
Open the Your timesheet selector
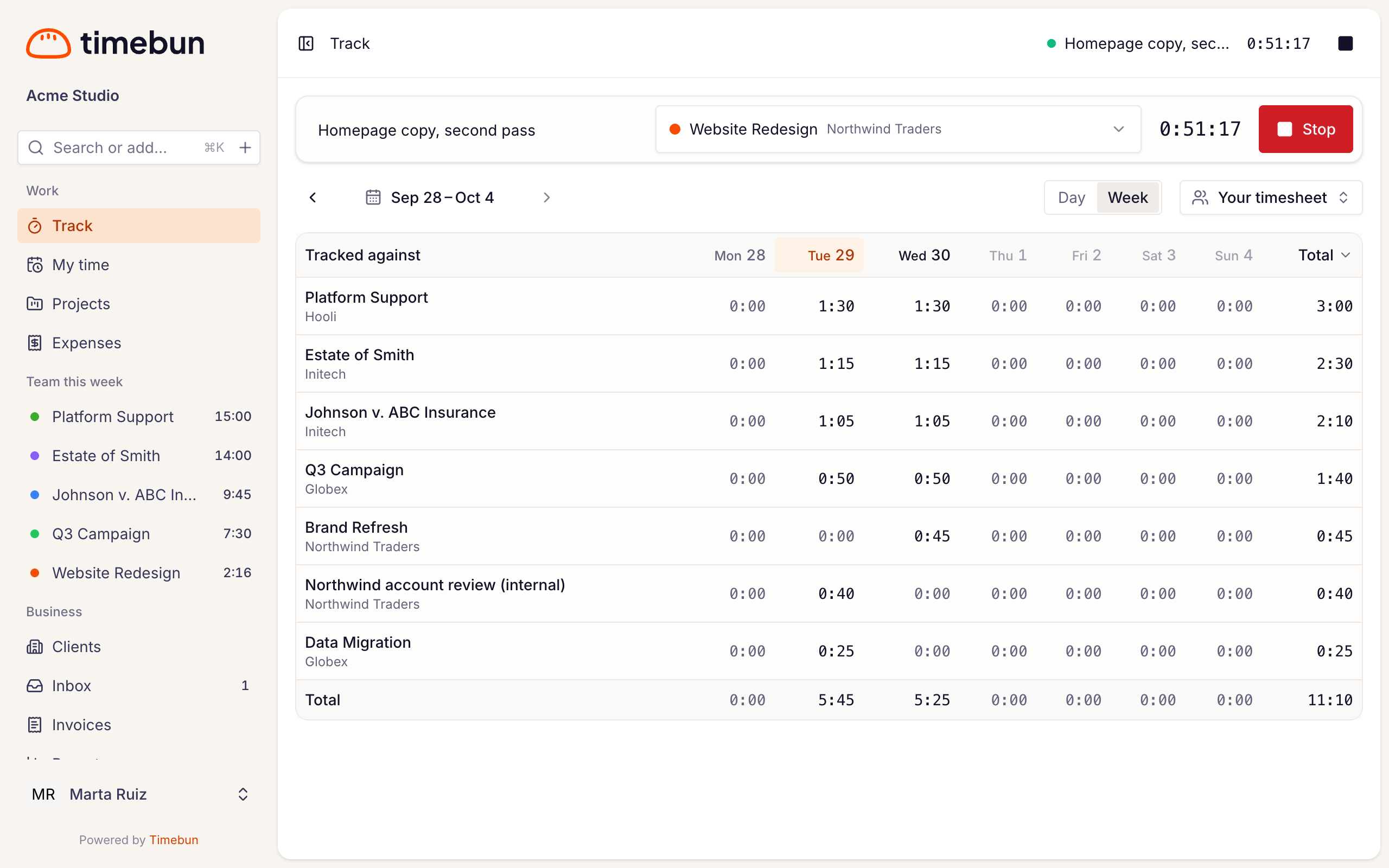tap(1270, 197)
